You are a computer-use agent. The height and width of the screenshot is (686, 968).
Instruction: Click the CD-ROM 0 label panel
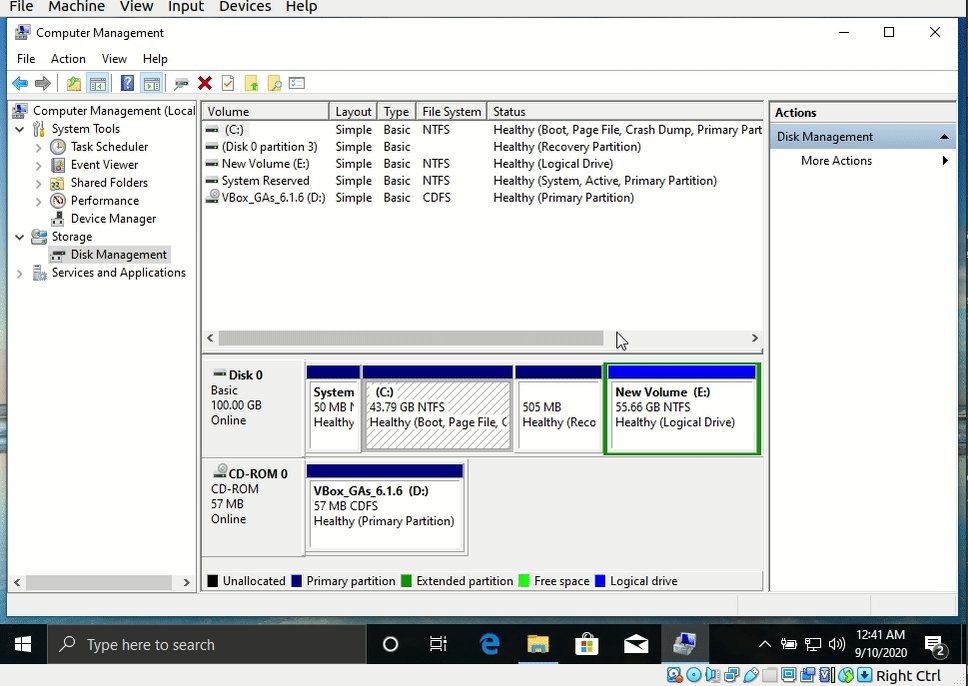tap(253, 508)
